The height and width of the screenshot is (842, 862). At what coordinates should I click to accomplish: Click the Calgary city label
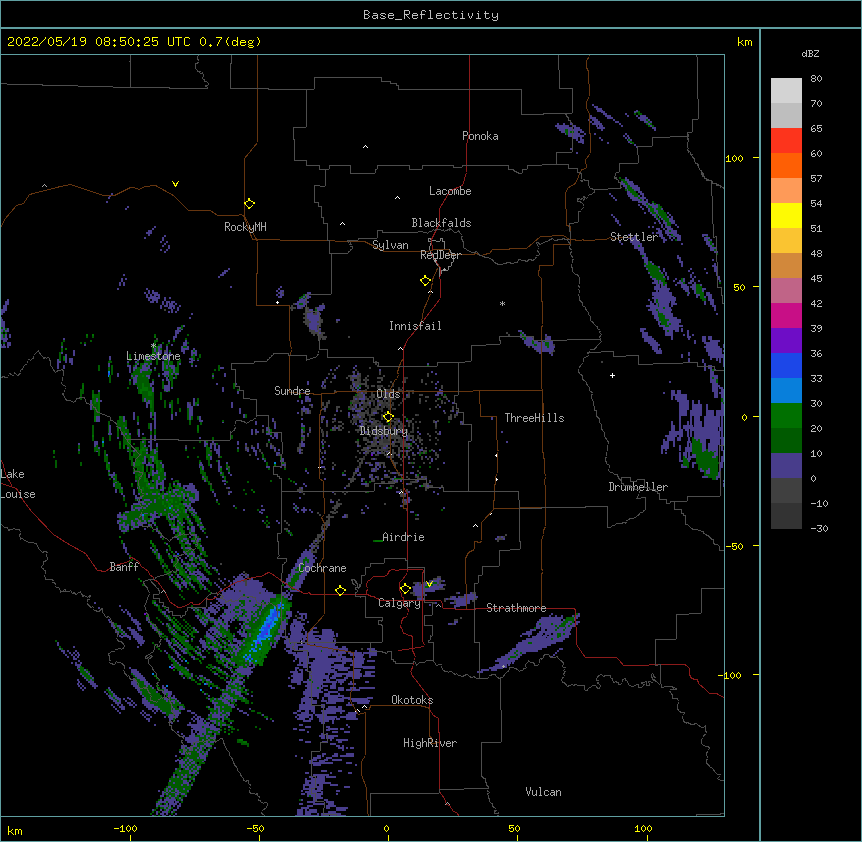pyautogui.click(x=399, y=603)
